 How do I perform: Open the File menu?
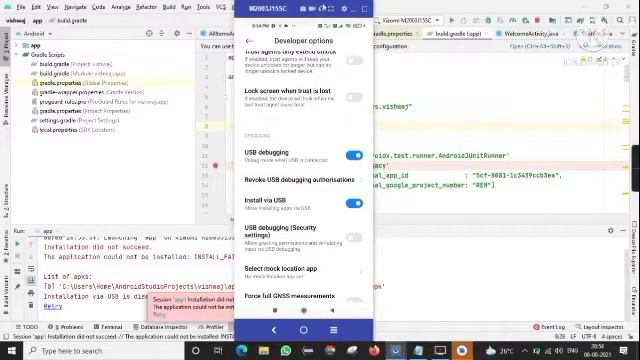(21, 7)
